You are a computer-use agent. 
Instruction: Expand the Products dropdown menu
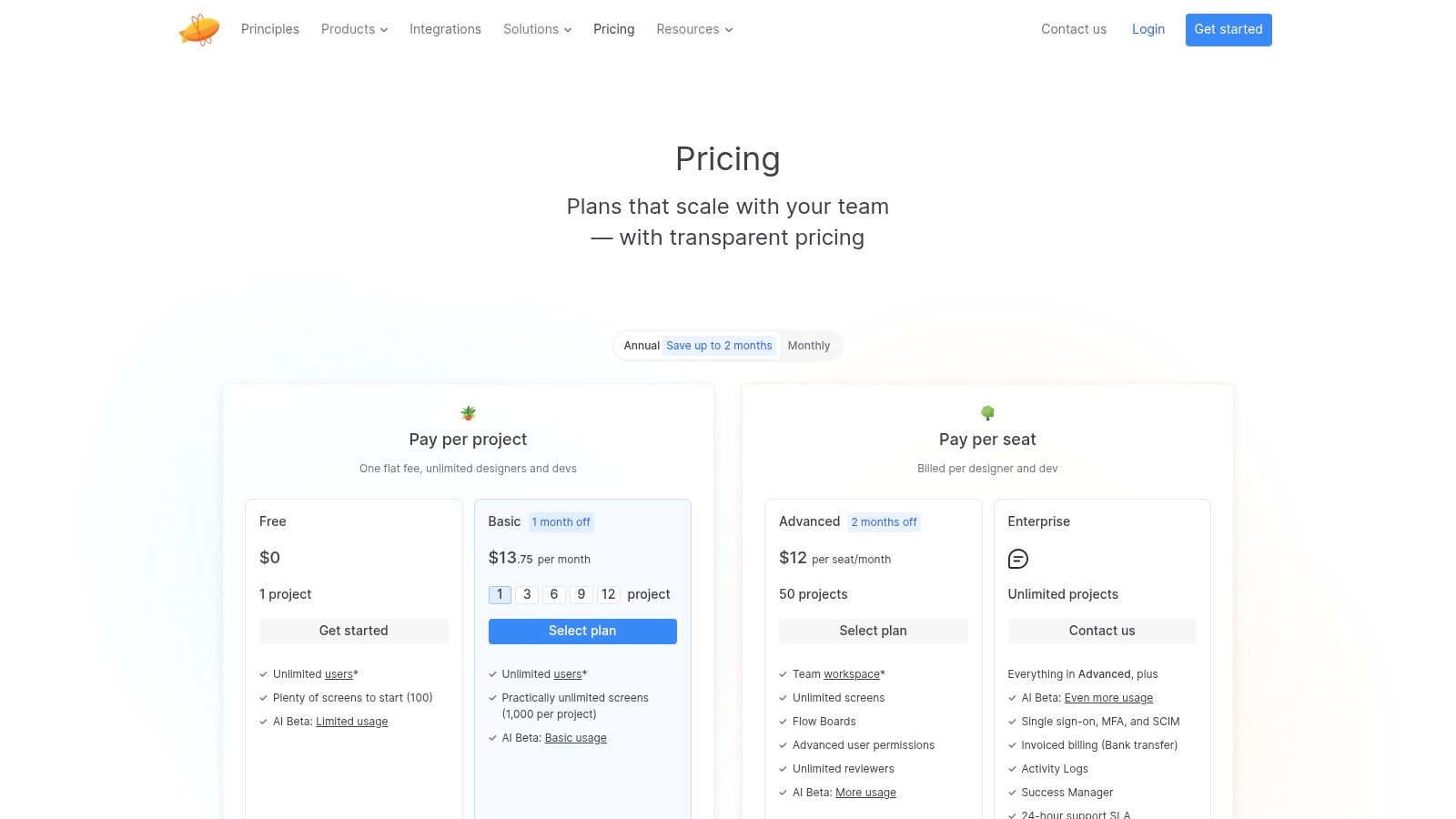click(354, 29)
